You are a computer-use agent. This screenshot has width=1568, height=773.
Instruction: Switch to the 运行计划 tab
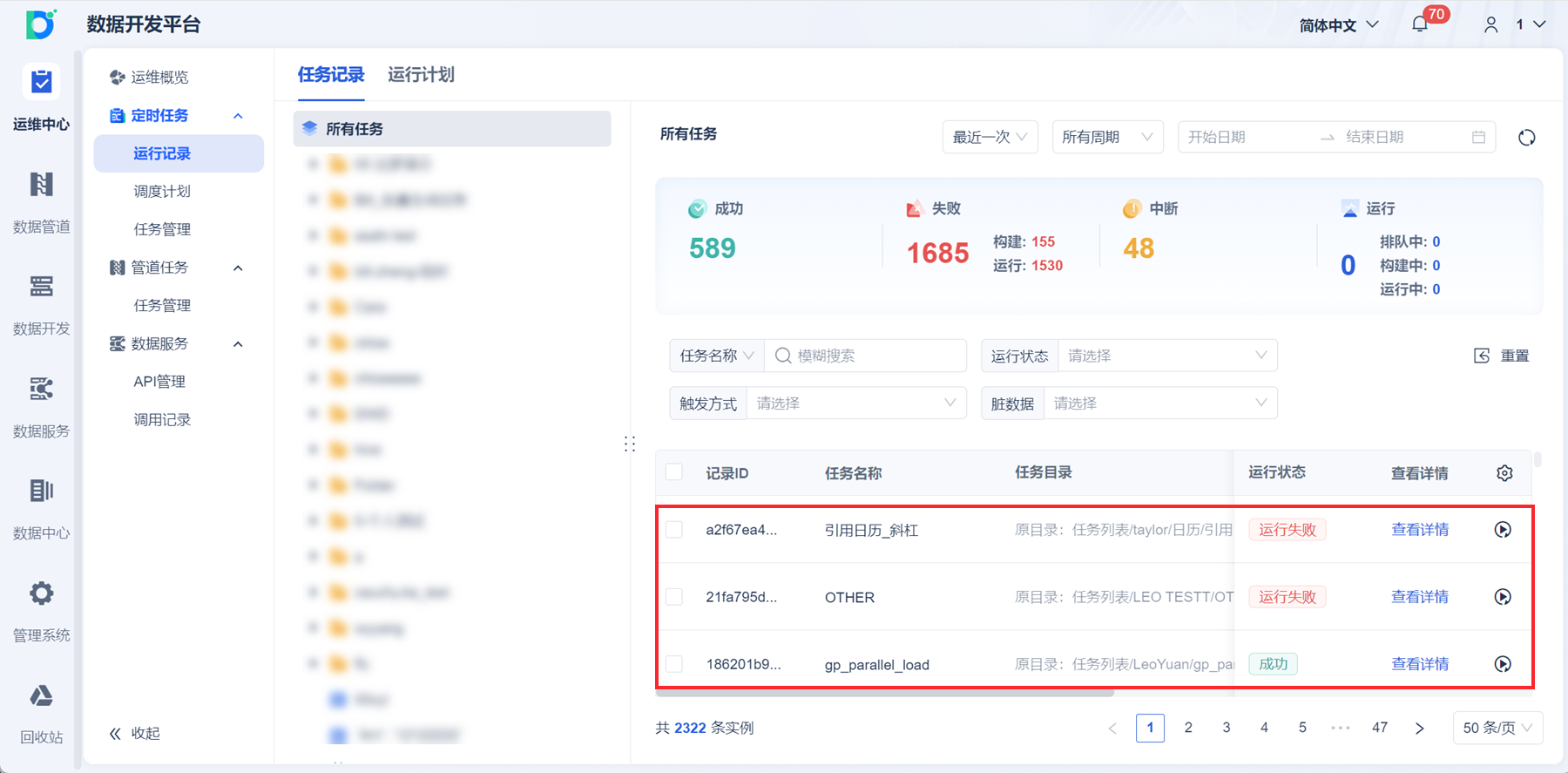pyautogui.click(x=421, y=75)
